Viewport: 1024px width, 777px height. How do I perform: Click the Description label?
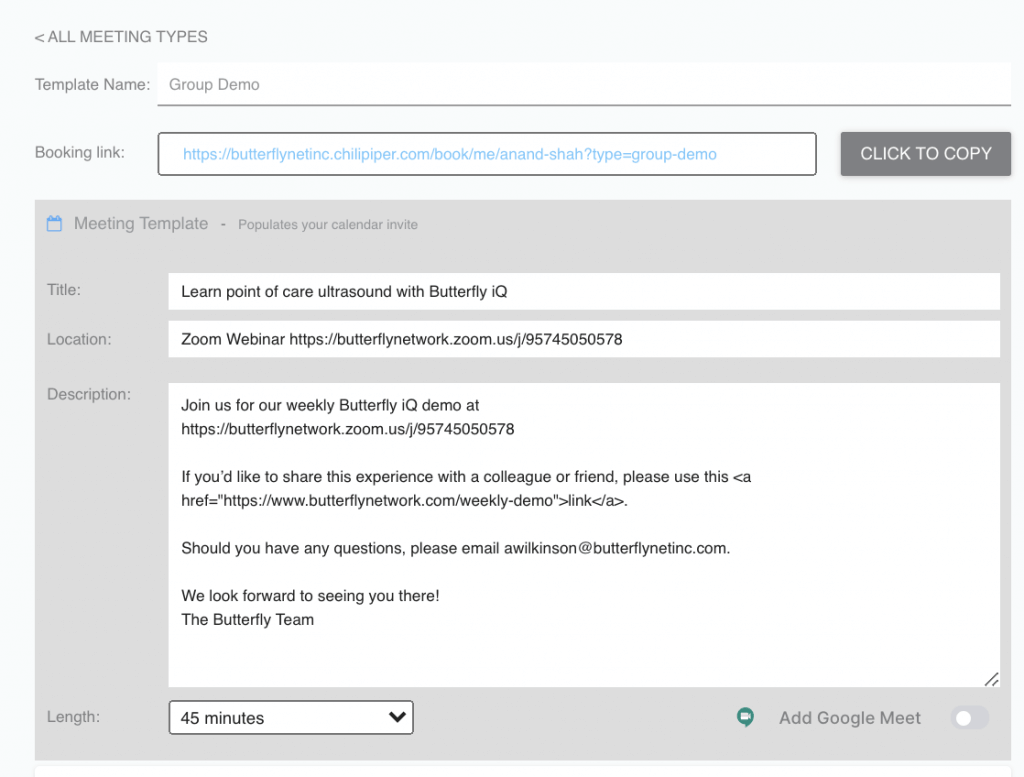pos(89,394)
